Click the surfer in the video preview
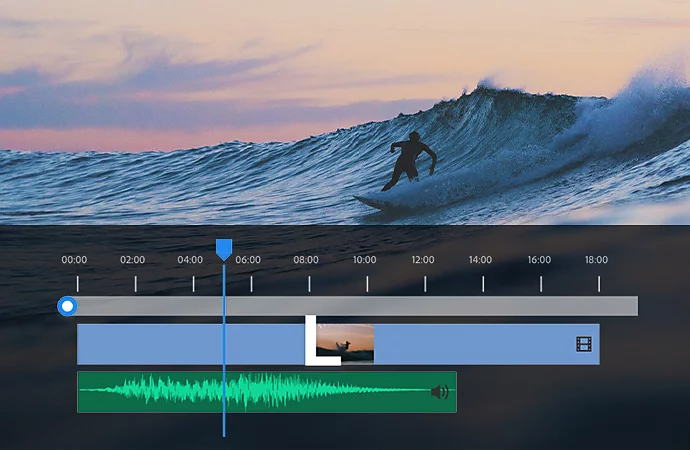Image resolution: width=690 pixels, height=450 pixels. 409,161
